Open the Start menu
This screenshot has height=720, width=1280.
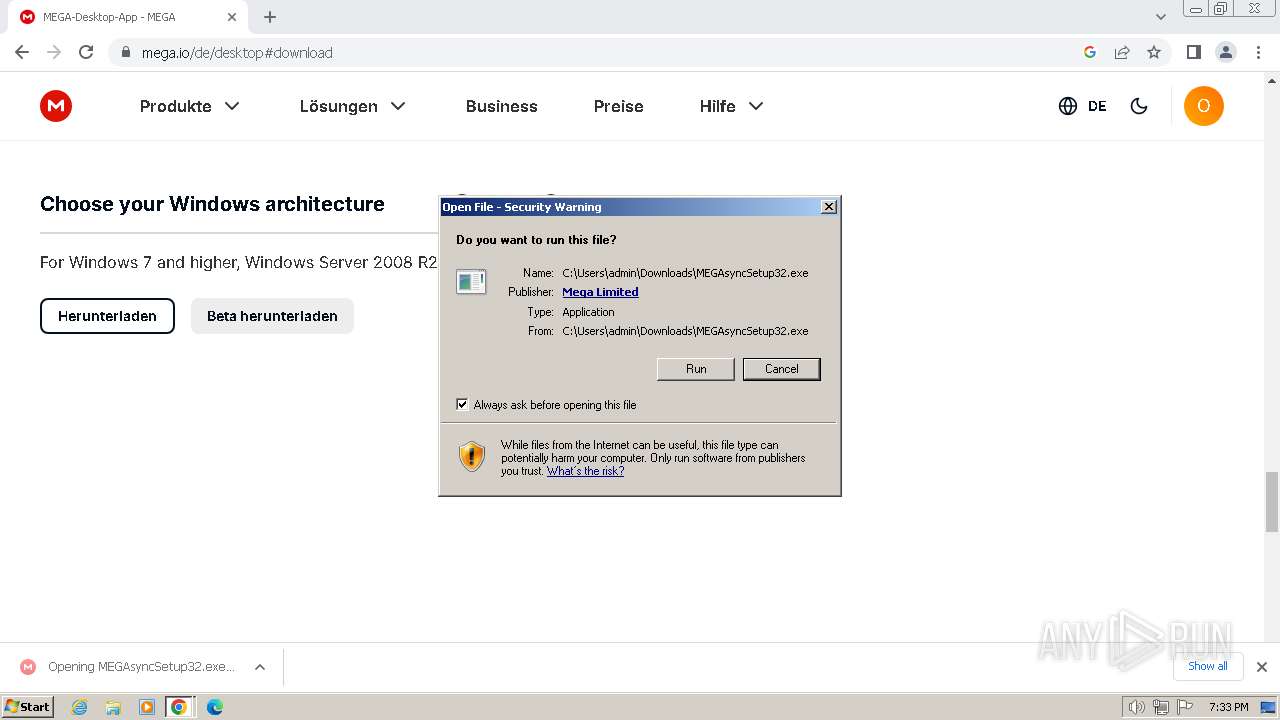28,707
